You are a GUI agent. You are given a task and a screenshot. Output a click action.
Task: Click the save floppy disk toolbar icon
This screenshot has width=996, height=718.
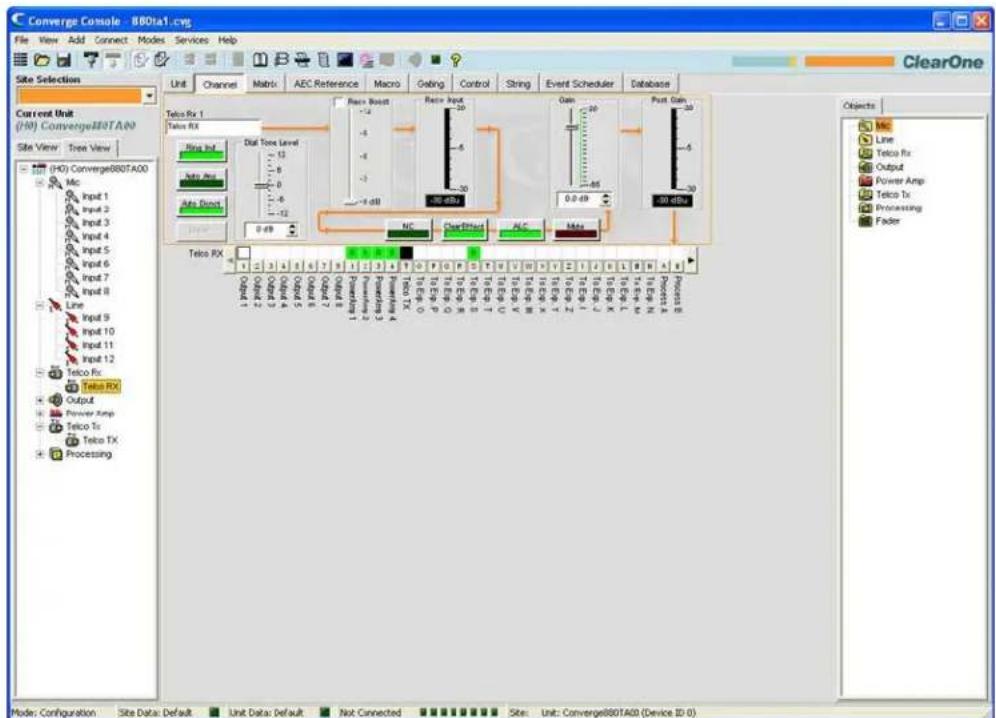64,60
